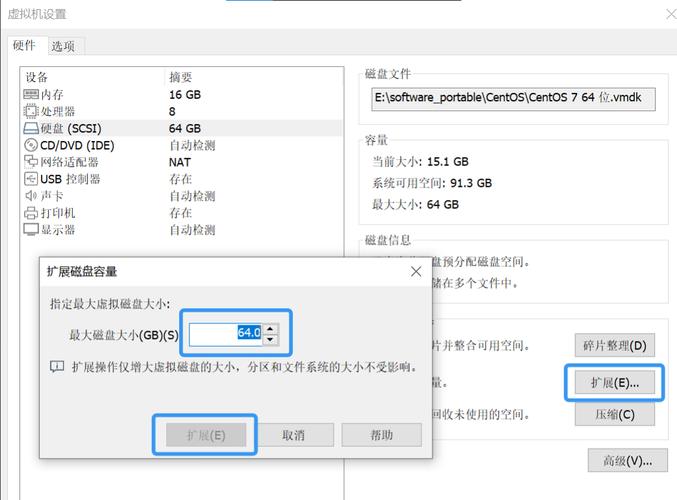Select 存在 in the USB 控制器 row

180,179
